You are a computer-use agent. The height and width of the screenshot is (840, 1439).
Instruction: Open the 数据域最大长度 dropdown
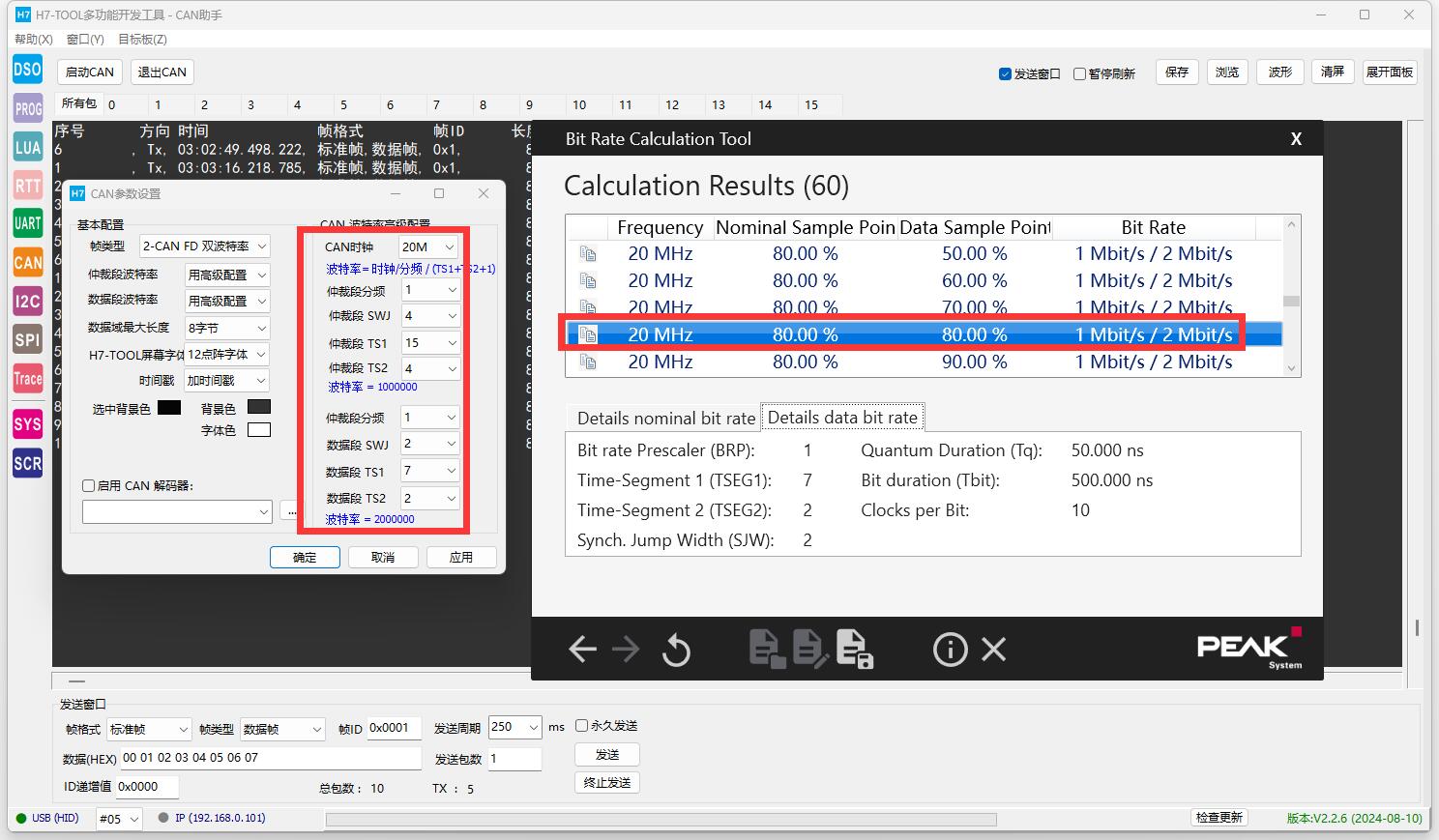coord(227,328)
